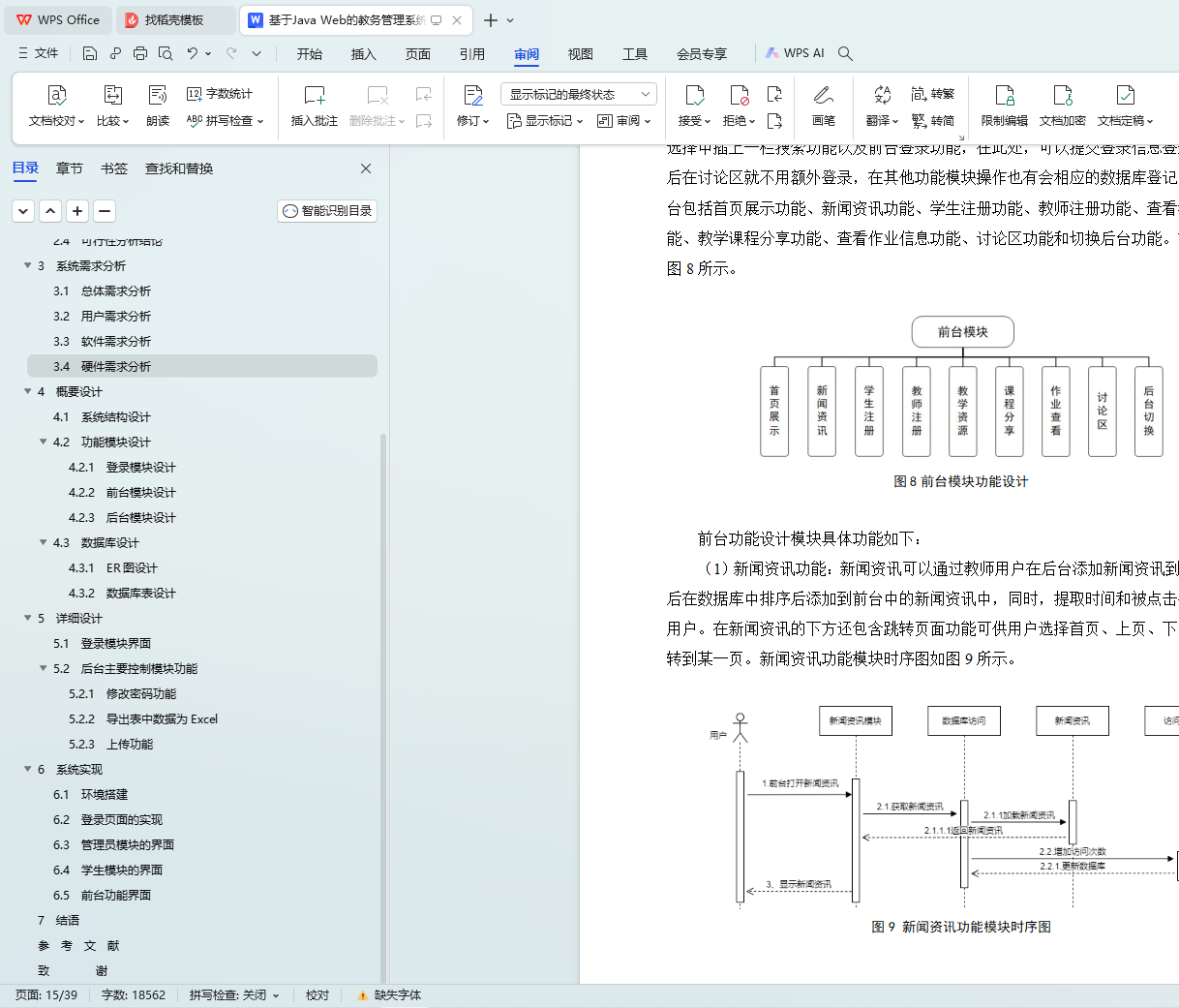Image resolution: width=1179 pixels, height=1008 pixels.
Task: Open 限制编辑 restrict editing
Action: [x=1005, y=107]
